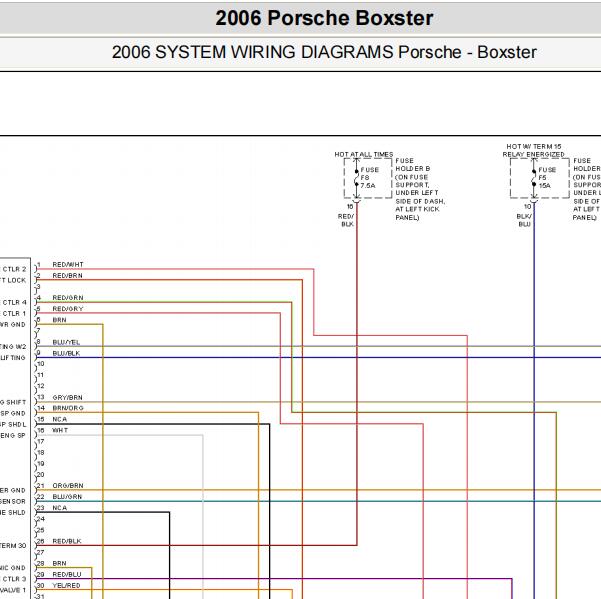
Task: Click the "YEL/RED" wire label at pin 30
Action: coord(66,586)
